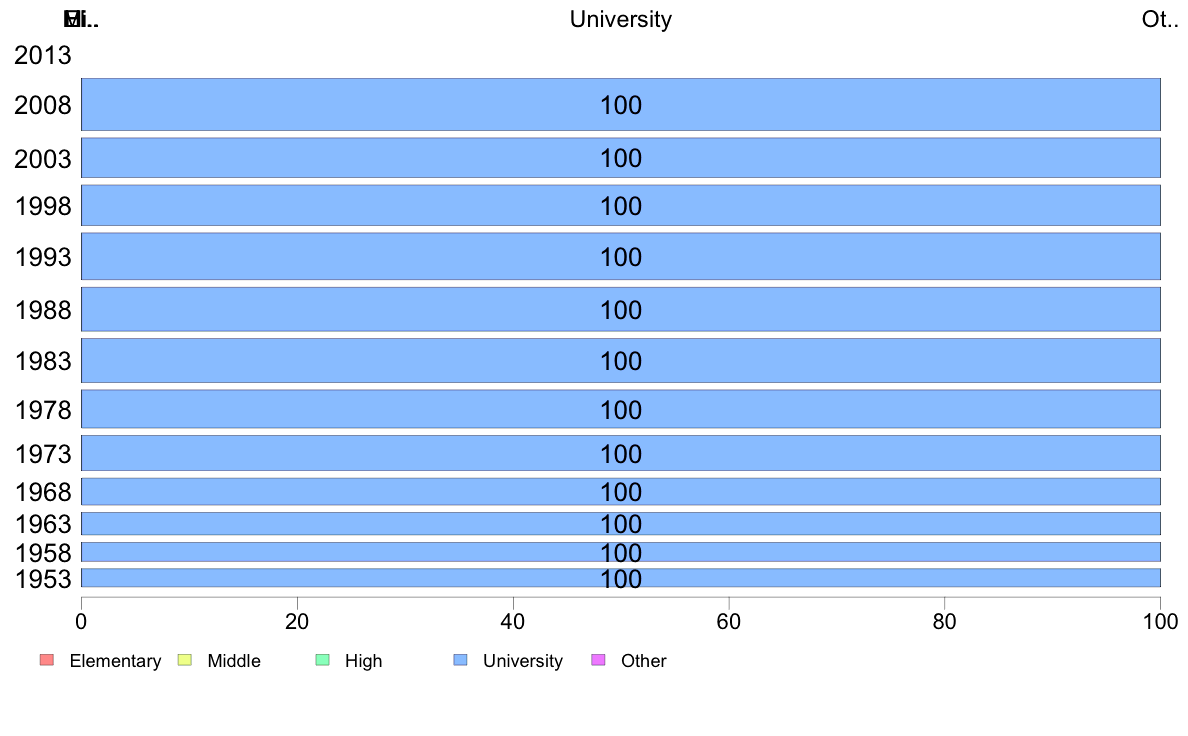Click the 1988 year axis label
The width and height of the screenshot is (1188, 736).
42,310
